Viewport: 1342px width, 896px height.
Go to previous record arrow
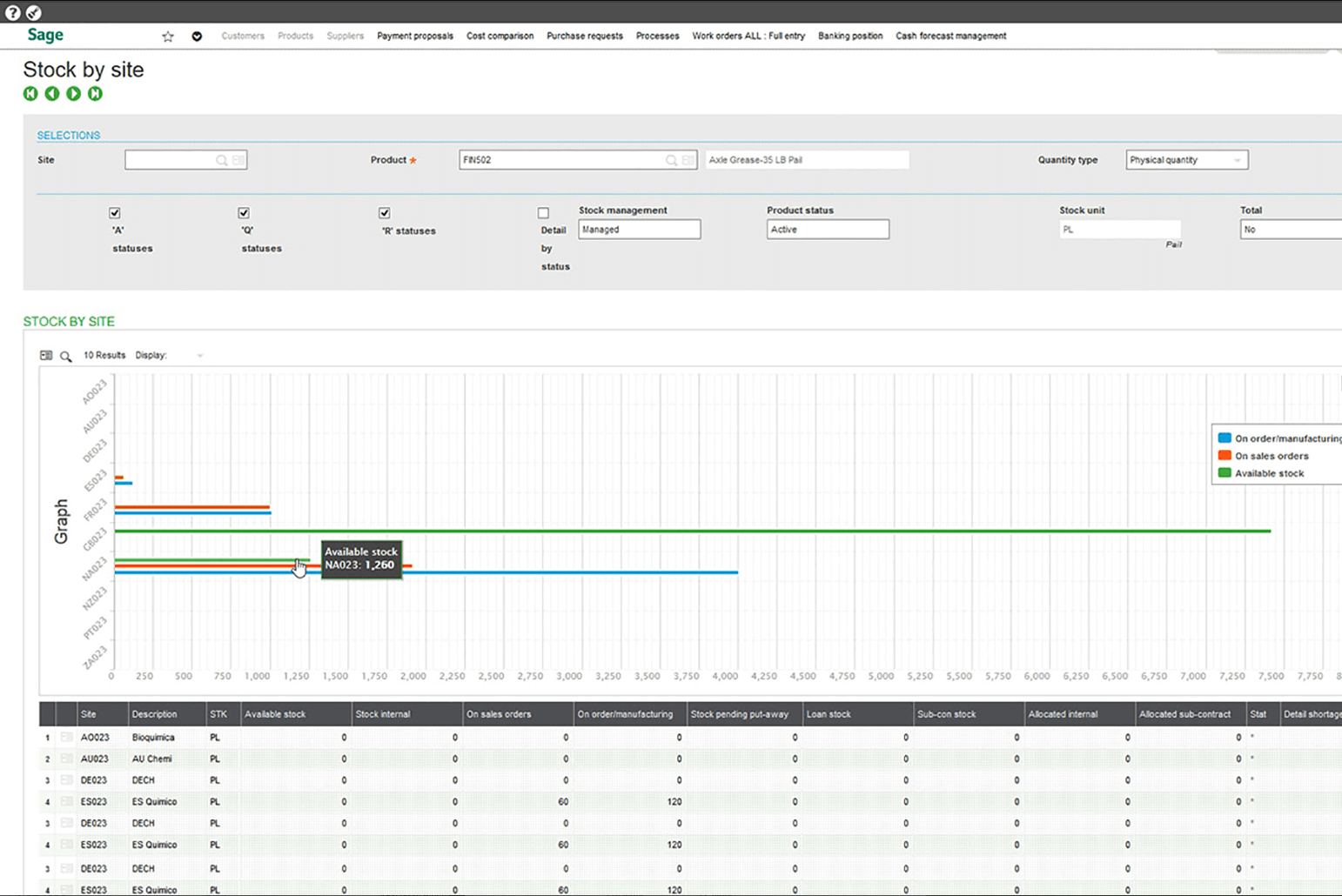(x=52, y=94)
